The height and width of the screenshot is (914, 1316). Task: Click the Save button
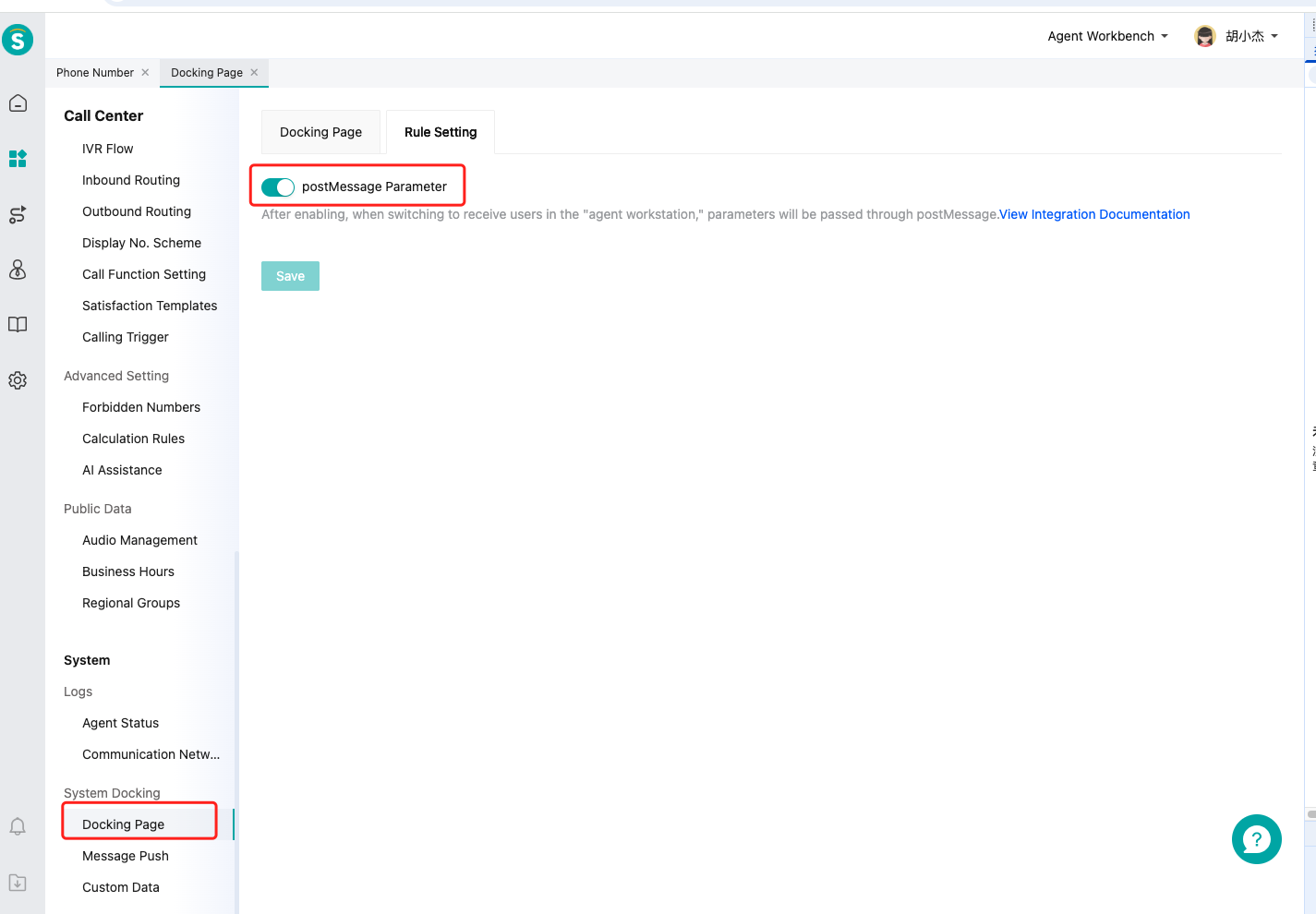click(x=290, y=276)
